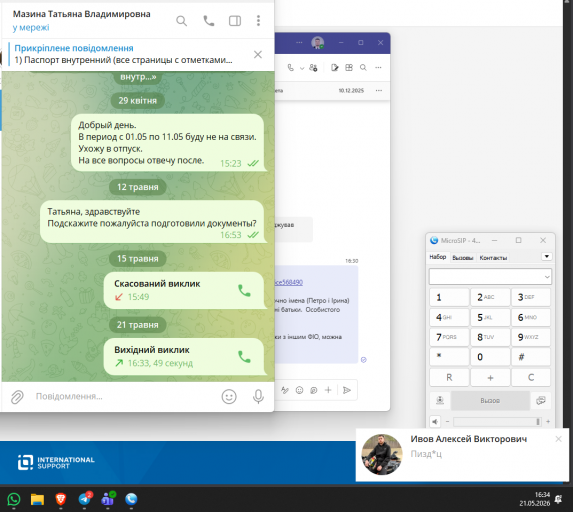Click the '21 травня' date badge

(137, 325)
